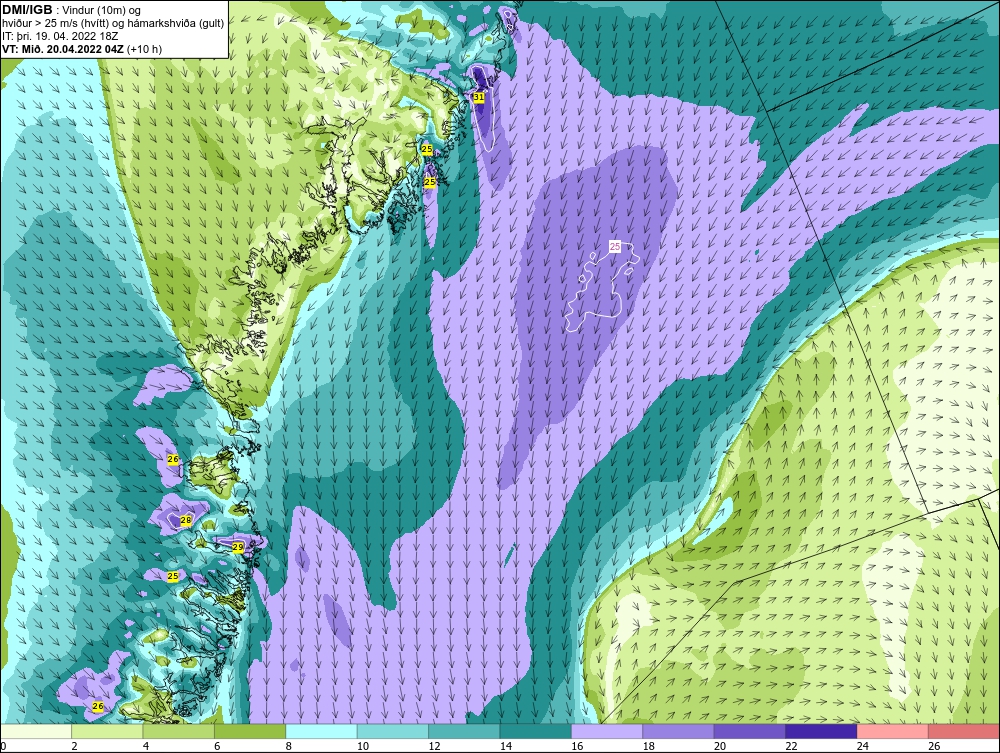Click the legend scale number 2
1000x753 pixels.
coord(75,746)
